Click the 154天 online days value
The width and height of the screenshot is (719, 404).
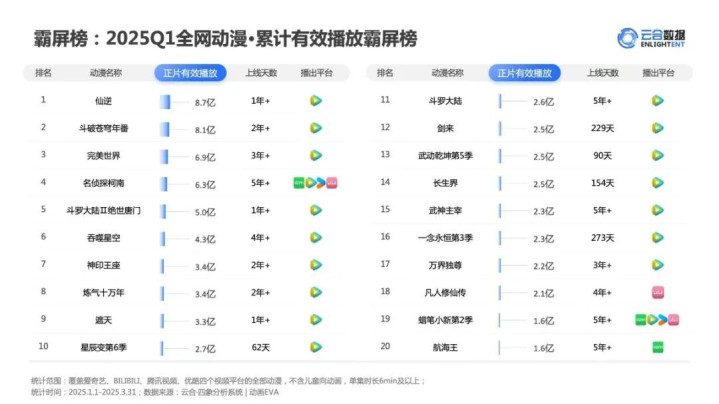(x=603, y=183)
